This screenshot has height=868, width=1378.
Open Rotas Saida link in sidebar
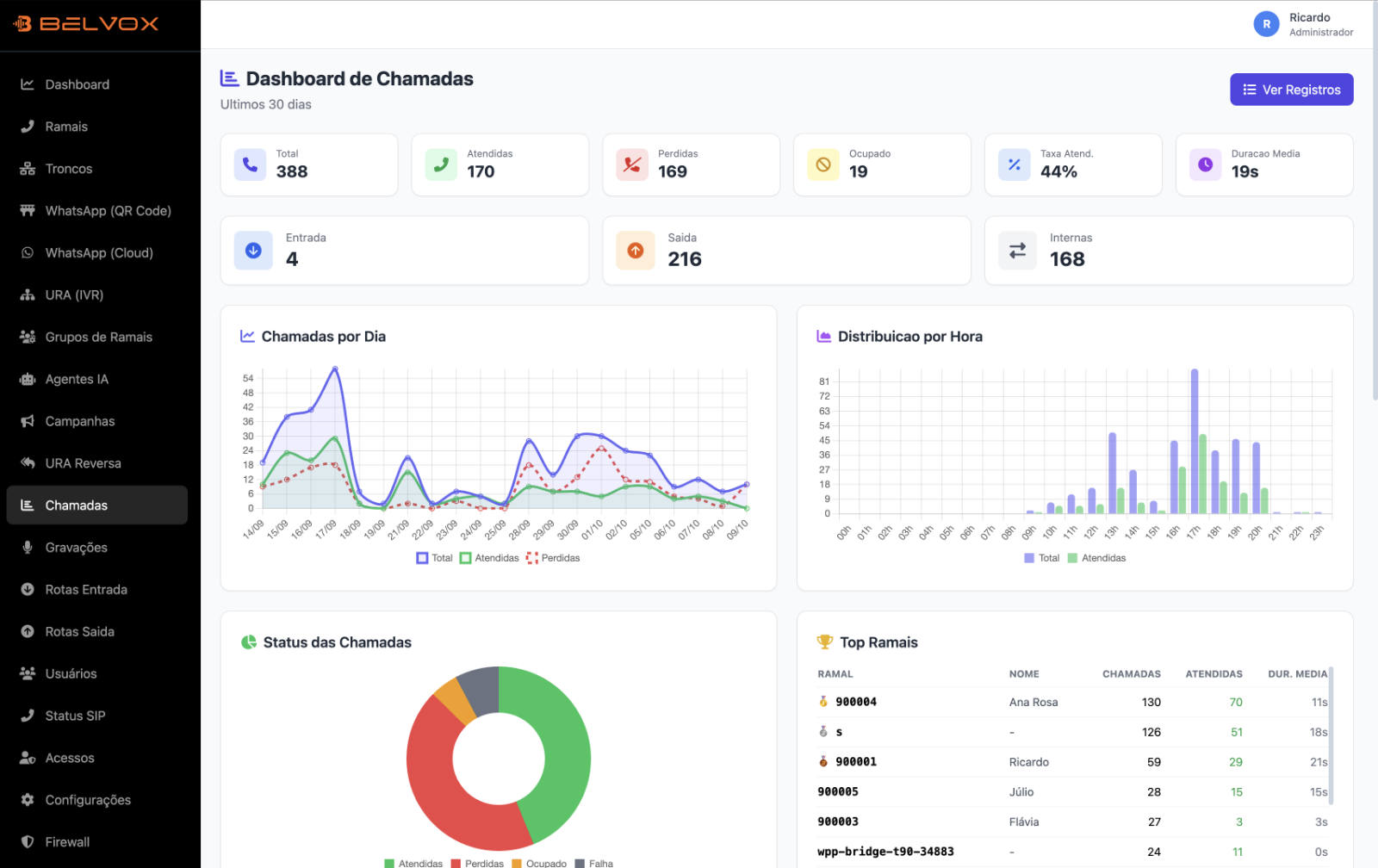pos(96,632)
